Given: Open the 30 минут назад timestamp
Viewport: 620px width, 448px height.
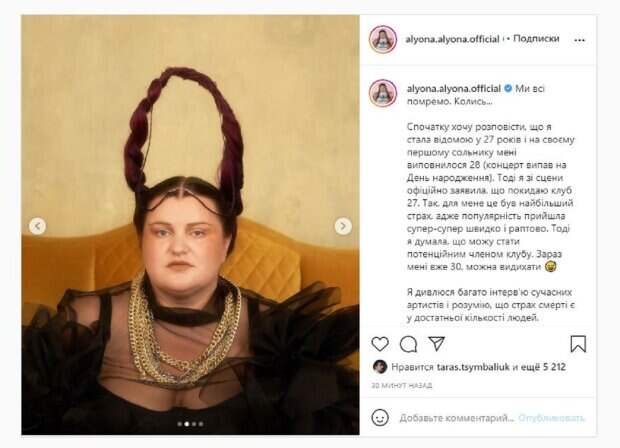Looking at the screenshot, I should [x=402, y=385].
